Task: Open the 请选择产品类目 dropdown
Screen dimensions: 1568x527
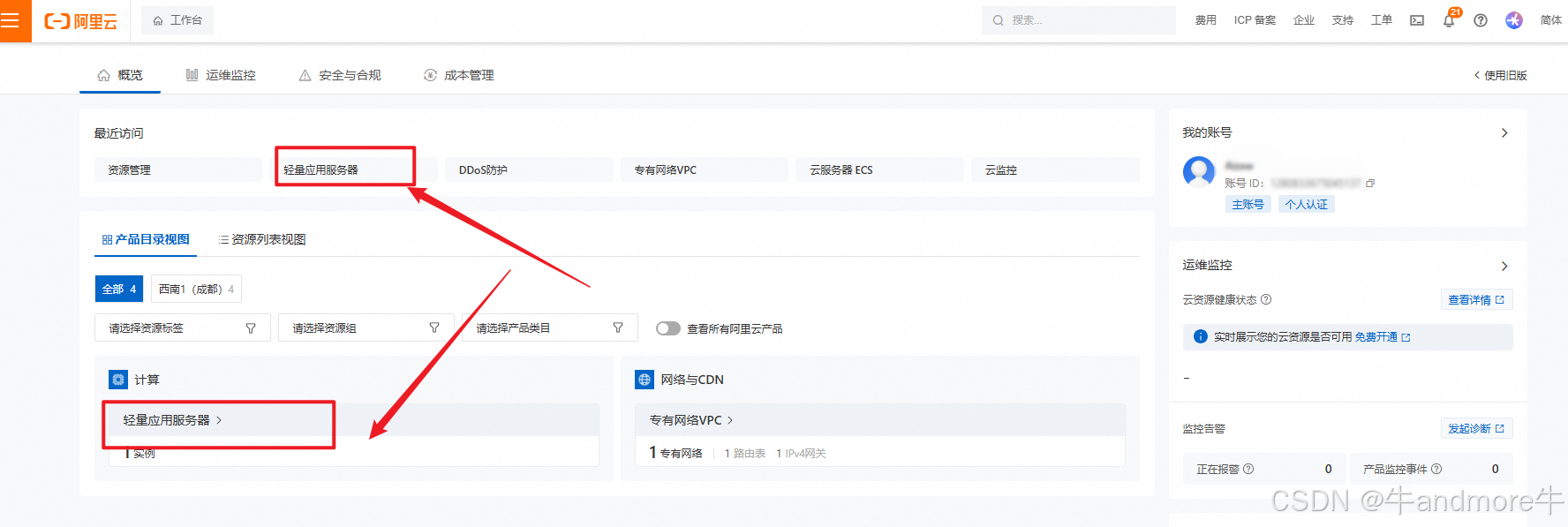Action: pyautogui.click(x=550, y=327)
